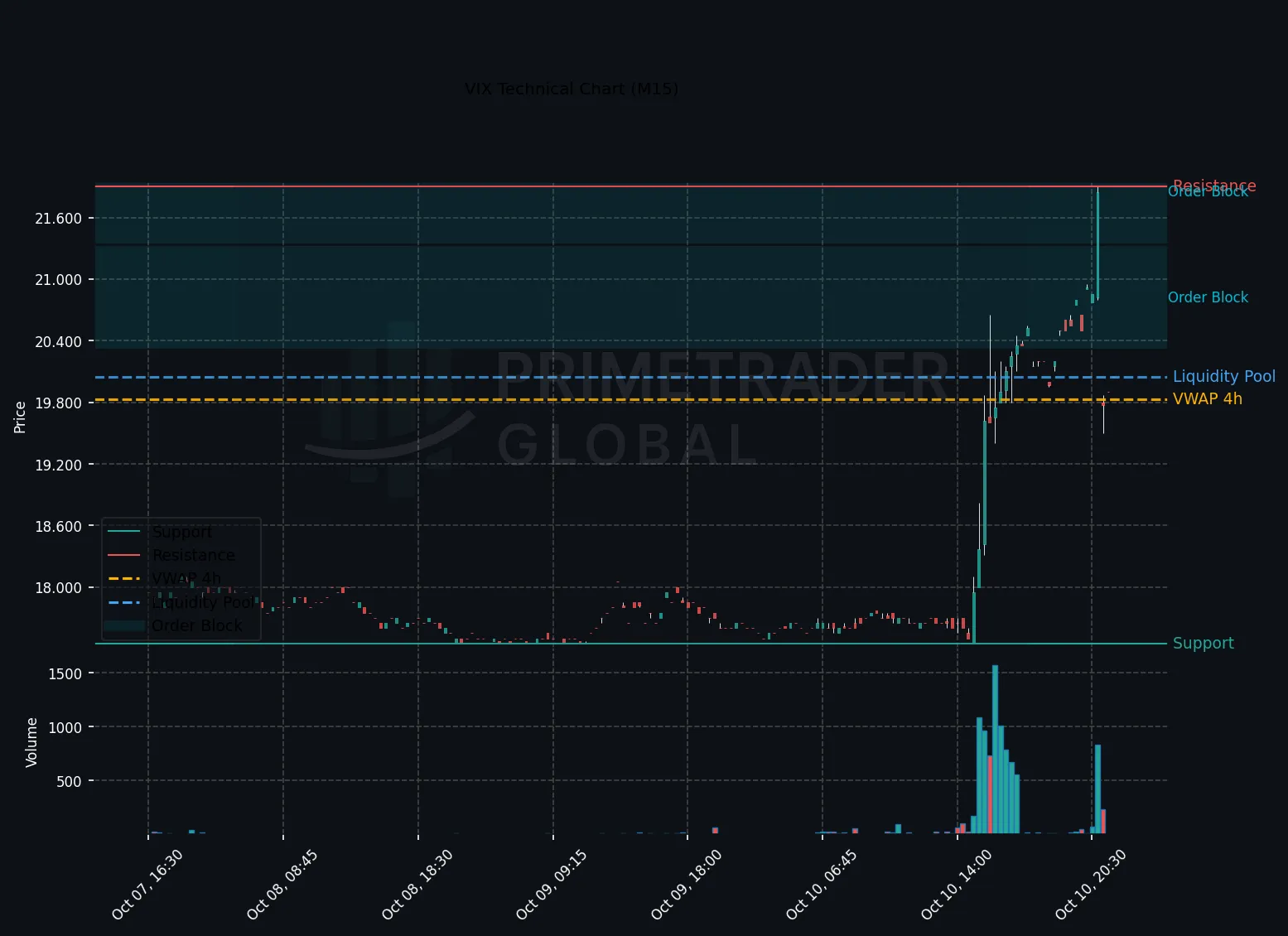Click the Resistance entry in the legend
This screenshot has height=936, width=1288.
(194, 555)
